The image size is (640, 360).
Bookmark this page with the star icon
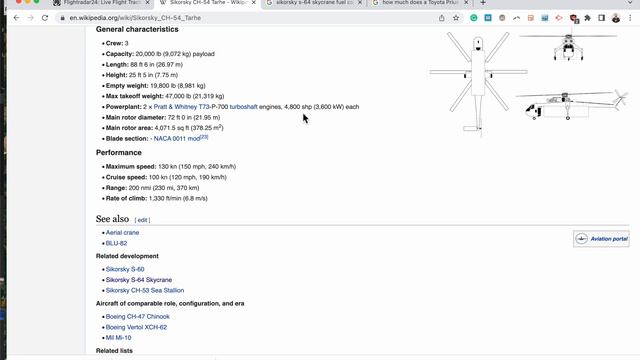pyautogui.click(x=456, y=18)
